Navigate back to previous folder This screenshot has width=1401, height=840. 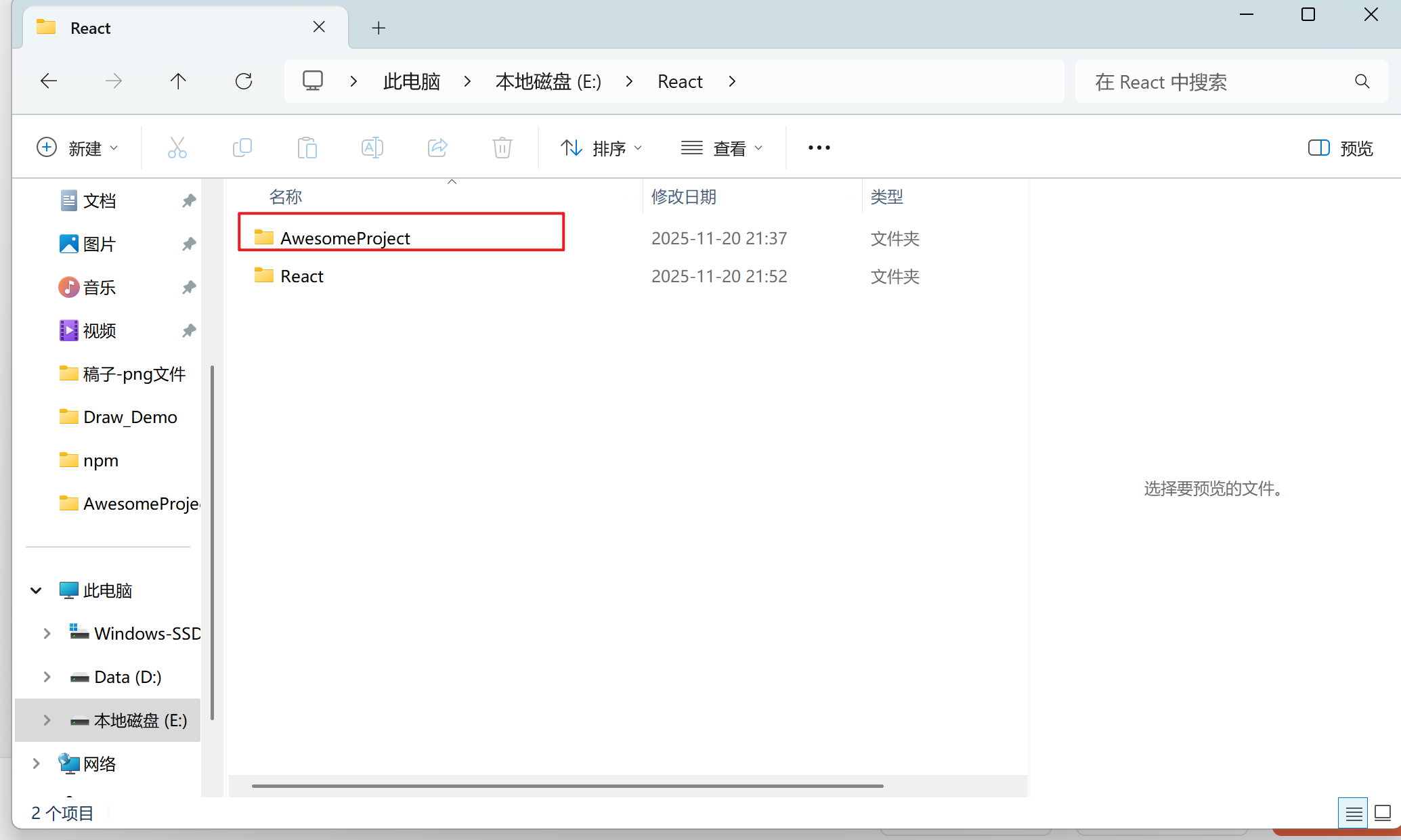tap(49, 82)
